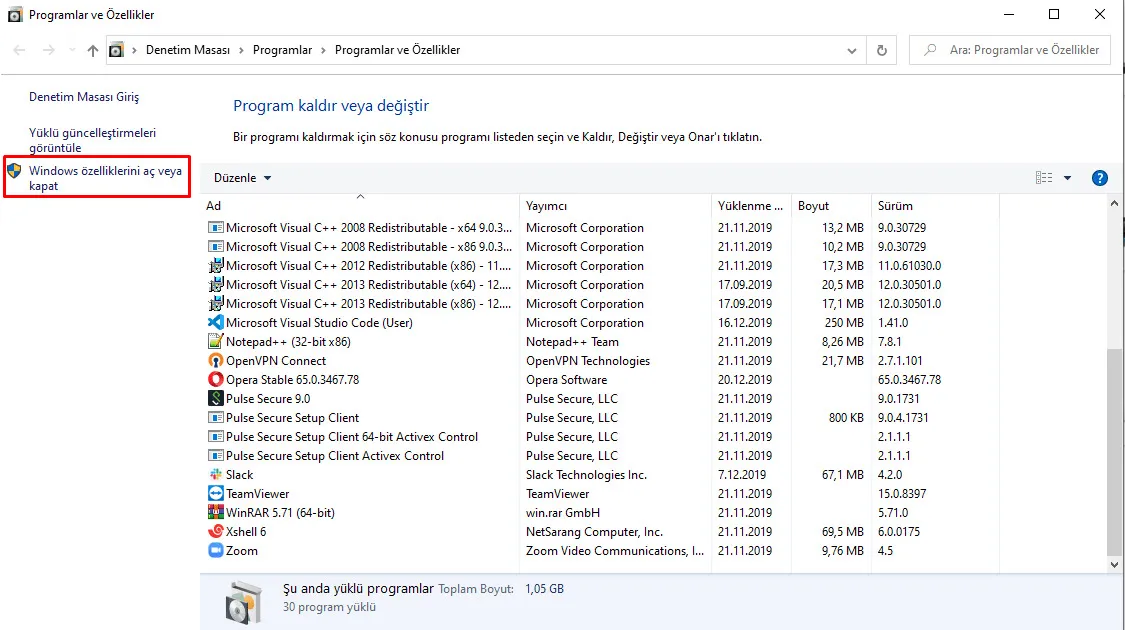
Task: Click the Zoom program icon
Action: click(215, 551)
